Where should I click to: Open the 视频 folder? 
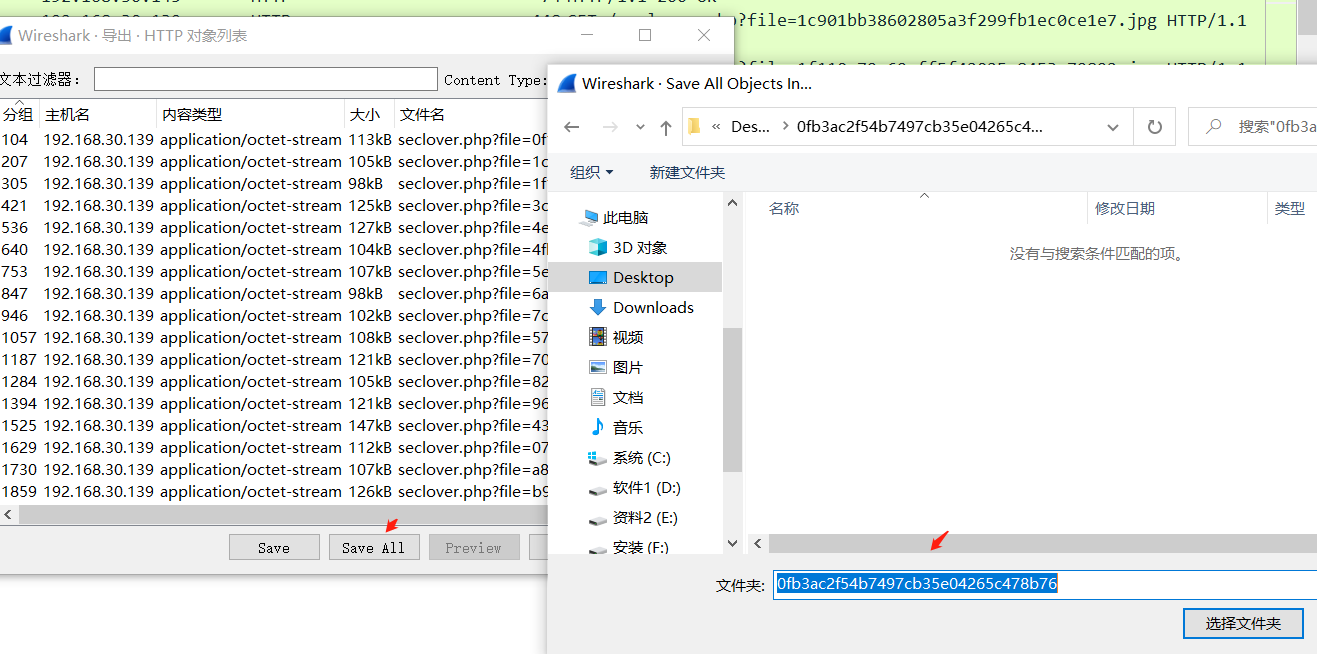point(628,337)
